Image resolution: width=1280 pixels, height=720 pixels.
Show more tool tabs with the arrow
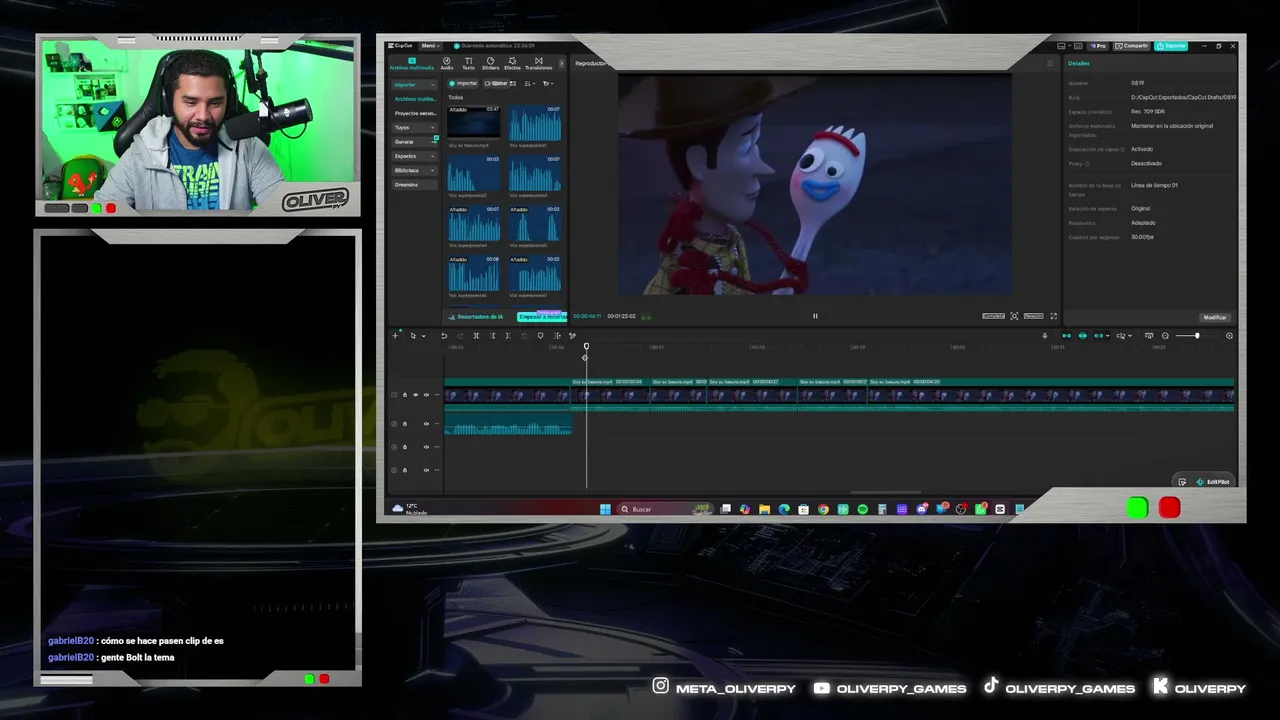[561, 63]
